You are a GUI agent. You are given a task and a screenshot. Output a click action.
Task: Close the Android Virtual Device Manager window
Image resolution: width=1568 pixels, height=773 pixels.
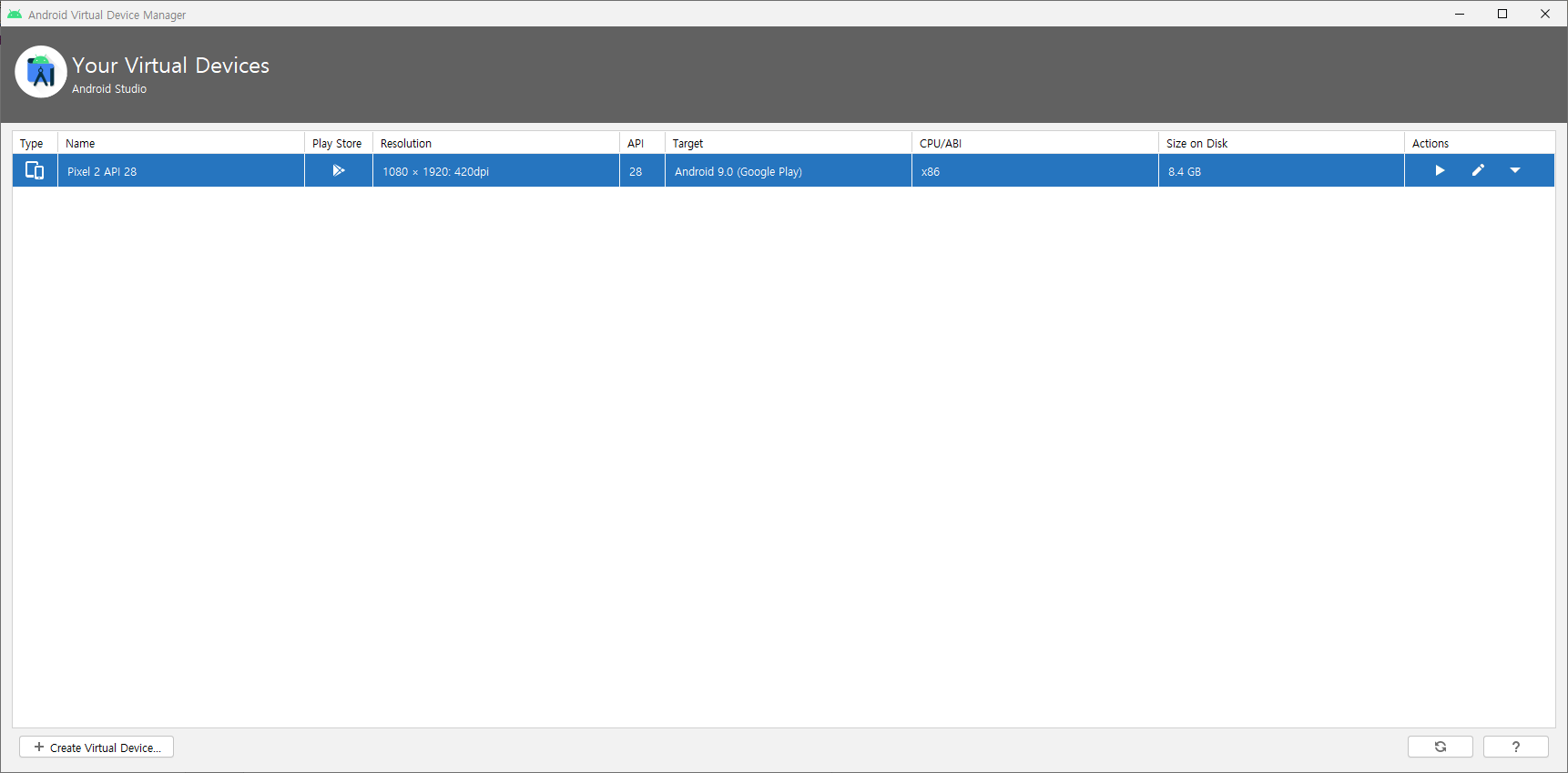pos(1545,14)
